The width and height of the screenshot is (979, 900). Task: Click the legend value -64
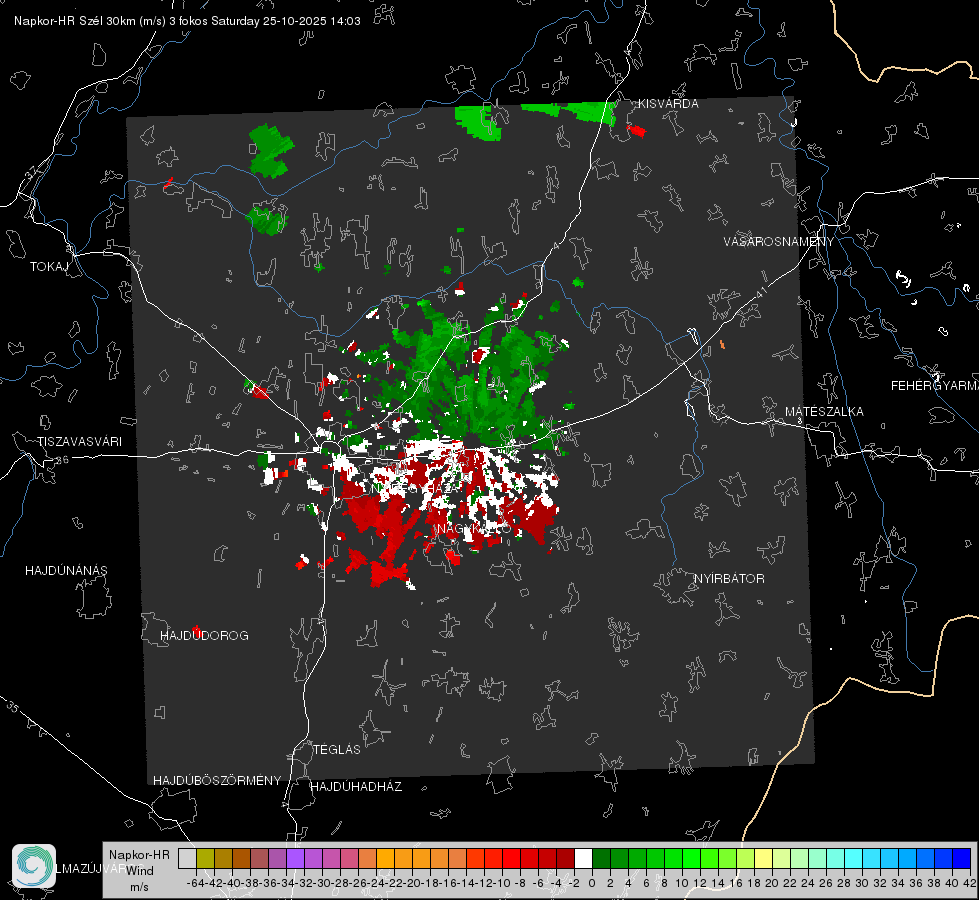coord(196,883)
